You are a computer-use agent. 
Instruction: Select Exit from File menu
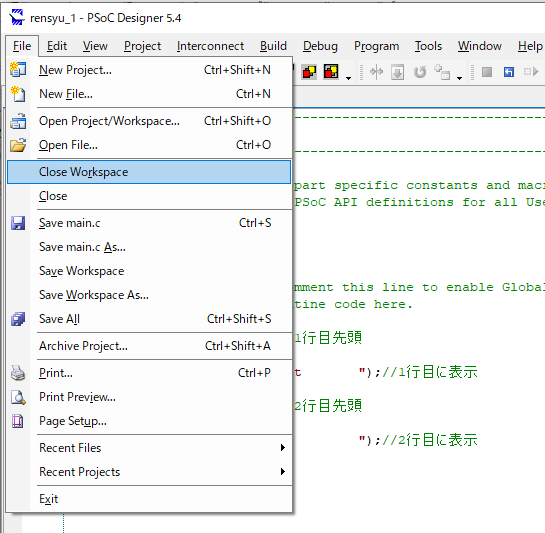tap(149, 499)
